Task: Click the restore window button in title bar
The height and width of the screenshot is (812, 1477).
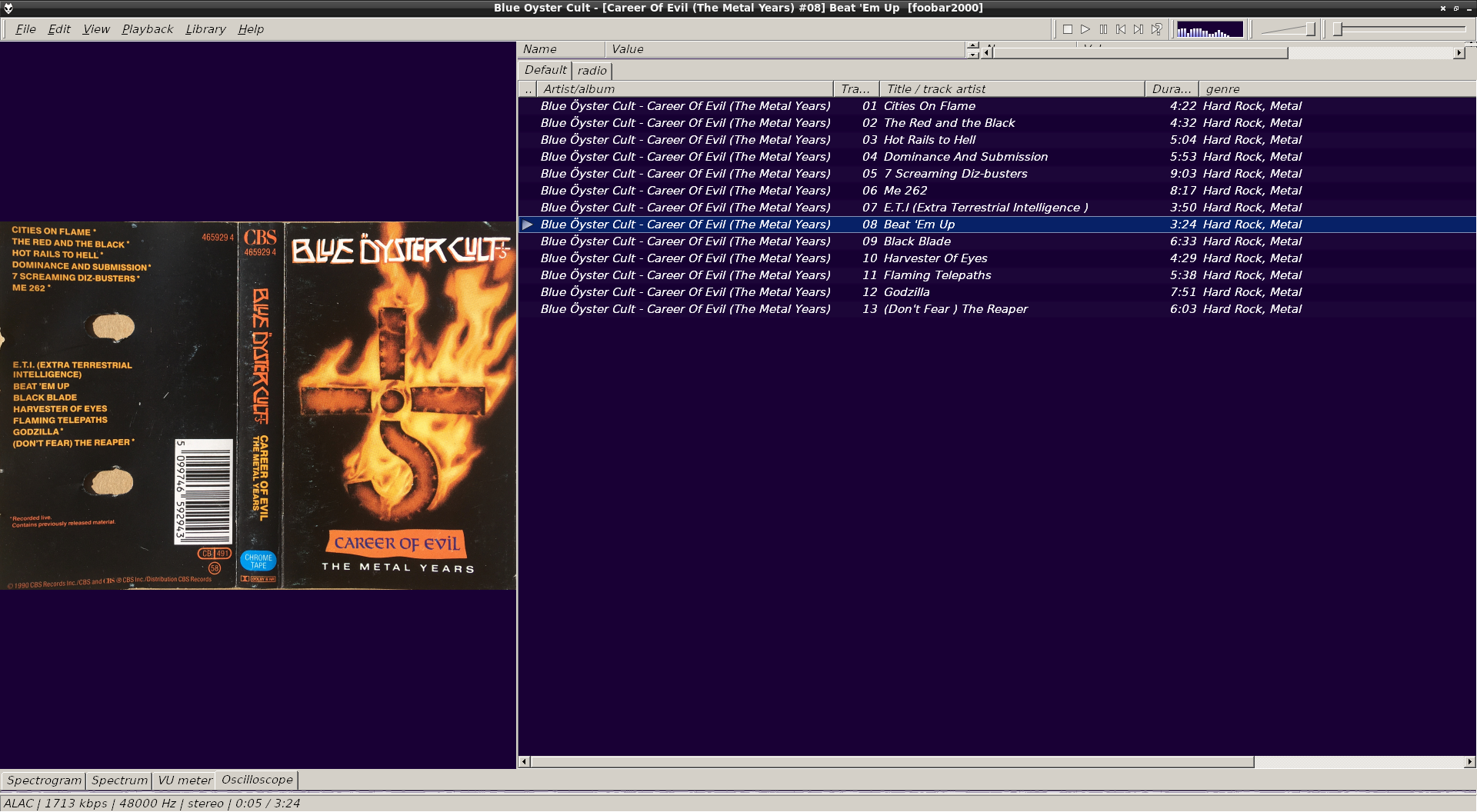Action: pos(1455,8)
